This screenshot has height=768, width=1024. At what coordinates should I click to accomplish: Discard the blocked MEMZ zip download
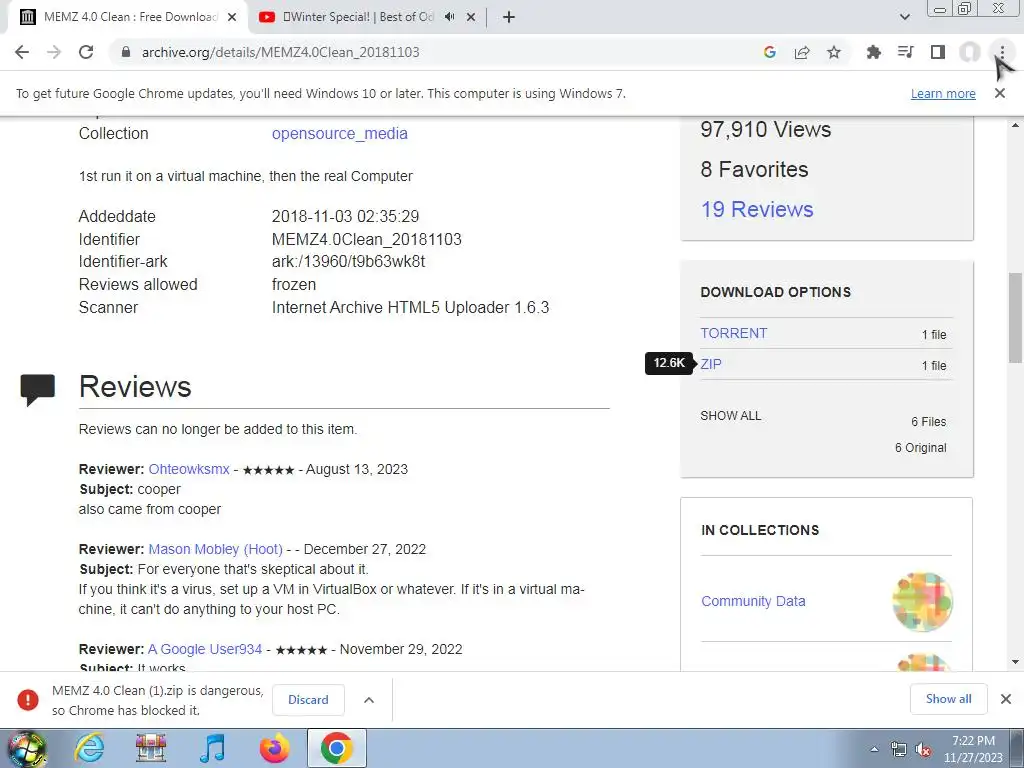[x=308, y=699]
